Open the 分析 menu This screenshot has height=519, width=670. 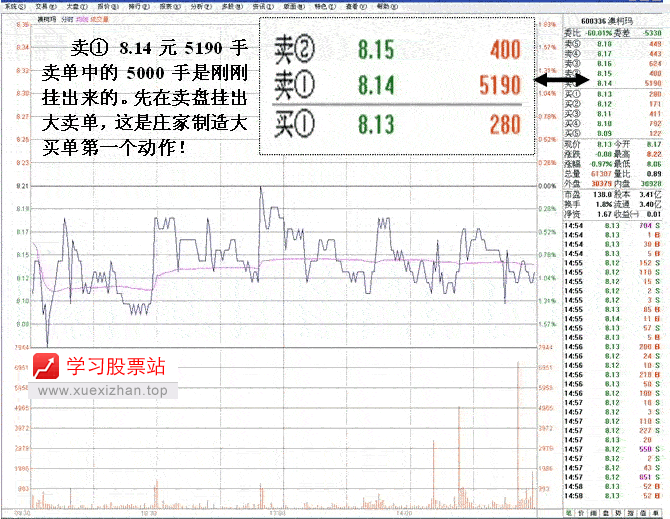click(201, 6)
